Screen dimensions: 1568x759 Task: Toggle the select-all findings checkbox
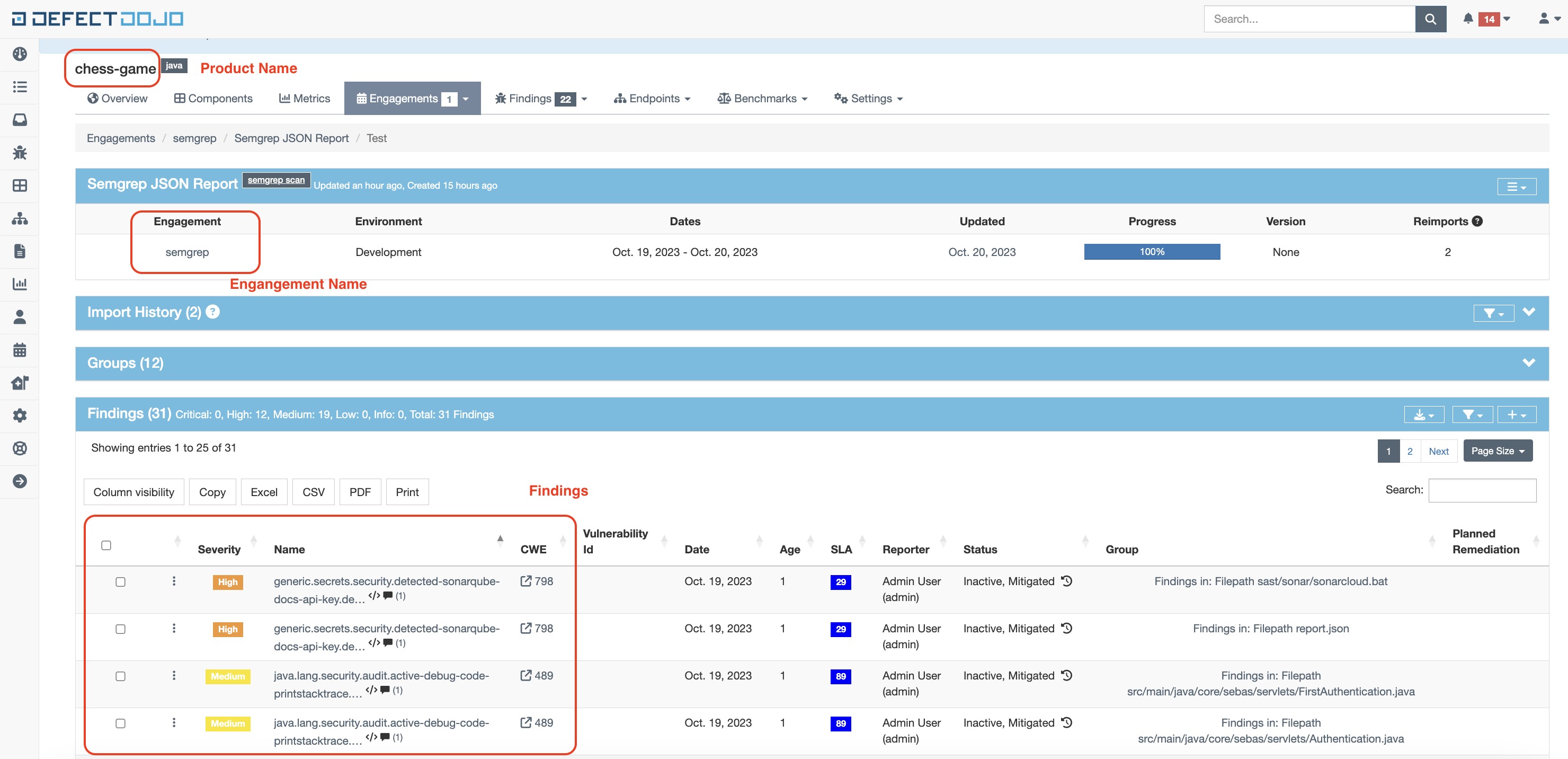[106, 545]
